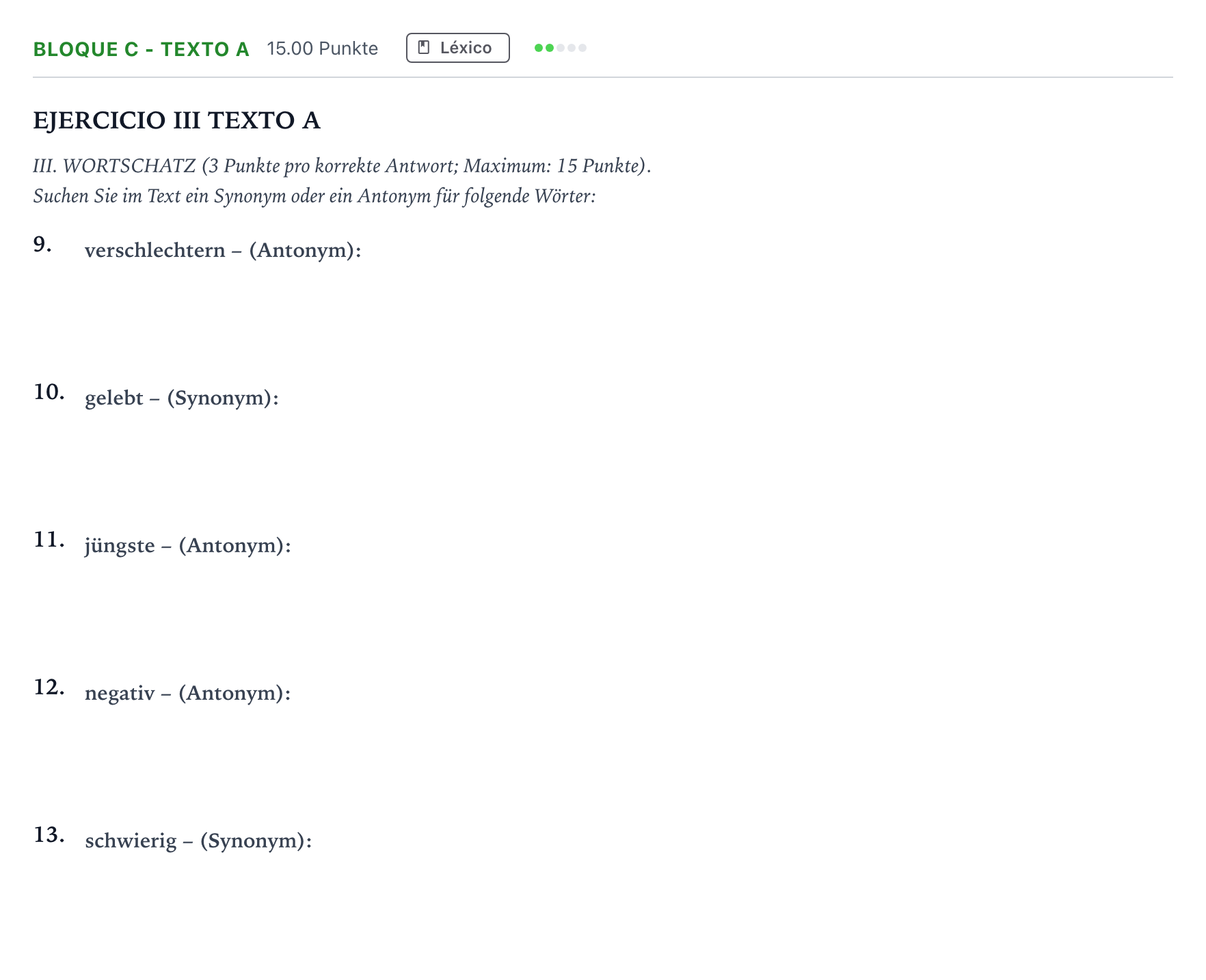Click the number 13. marker
This screenshot has height=980, width=1206.
(x=49, y=834)
